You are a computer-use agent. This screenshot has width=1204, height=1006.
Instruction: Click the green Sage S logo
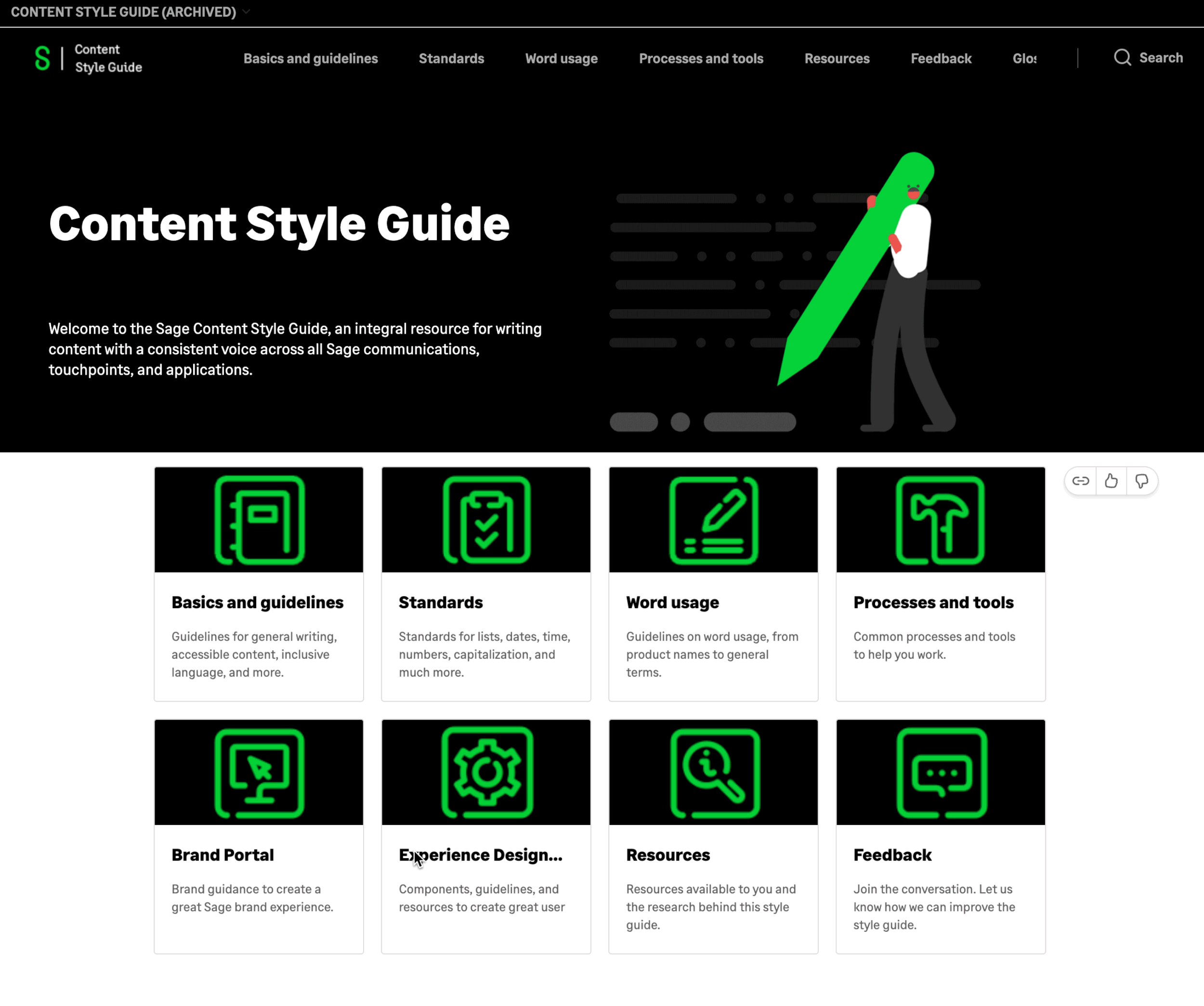coord(42,58)
